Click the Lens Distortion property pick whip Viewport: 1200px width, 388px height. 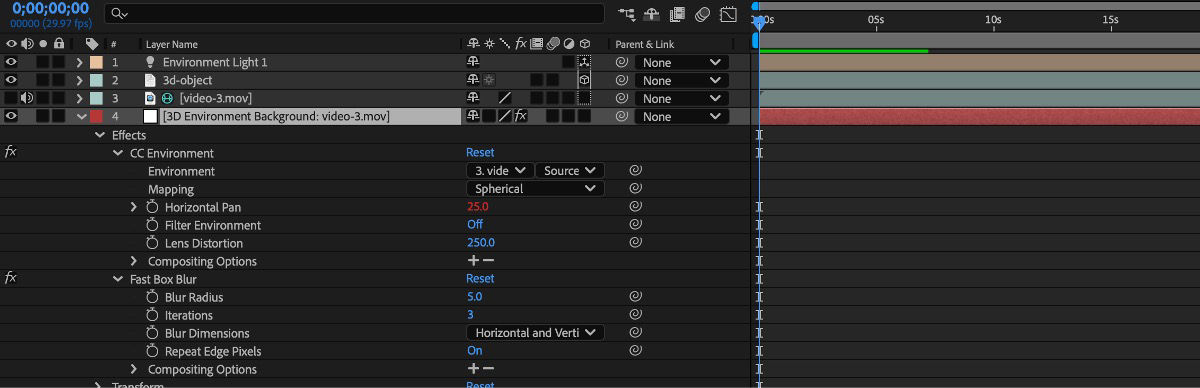click(x=635, y=243)
